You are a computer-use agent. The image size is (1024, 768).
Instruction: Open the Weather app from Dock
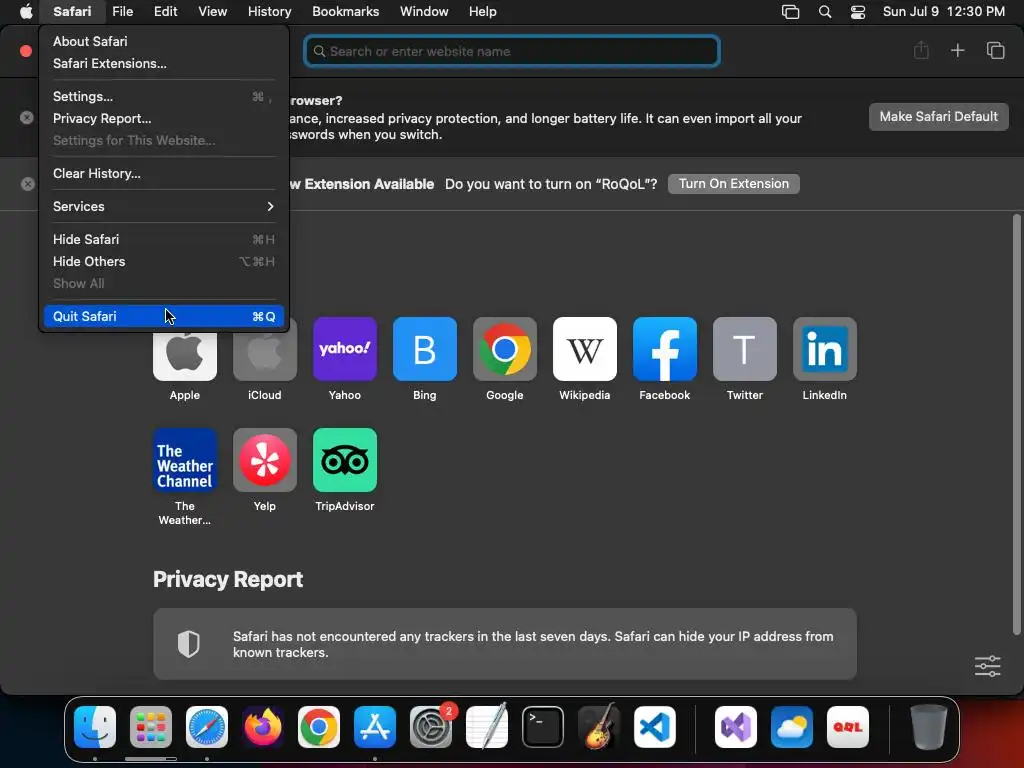click(x=792, y=727)
